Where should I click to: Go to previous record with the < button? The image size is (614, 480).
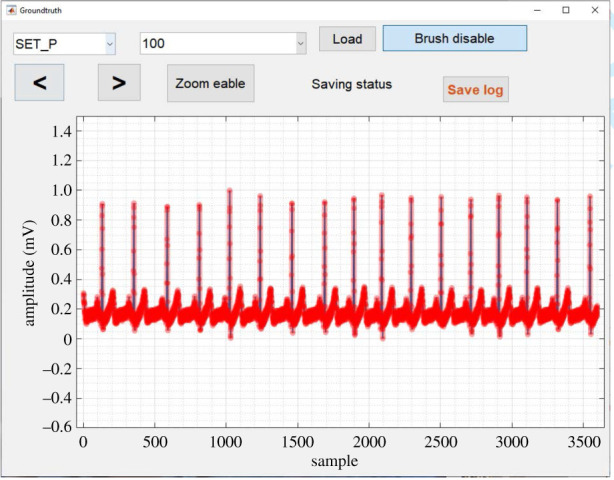click(x=40, y=83)
